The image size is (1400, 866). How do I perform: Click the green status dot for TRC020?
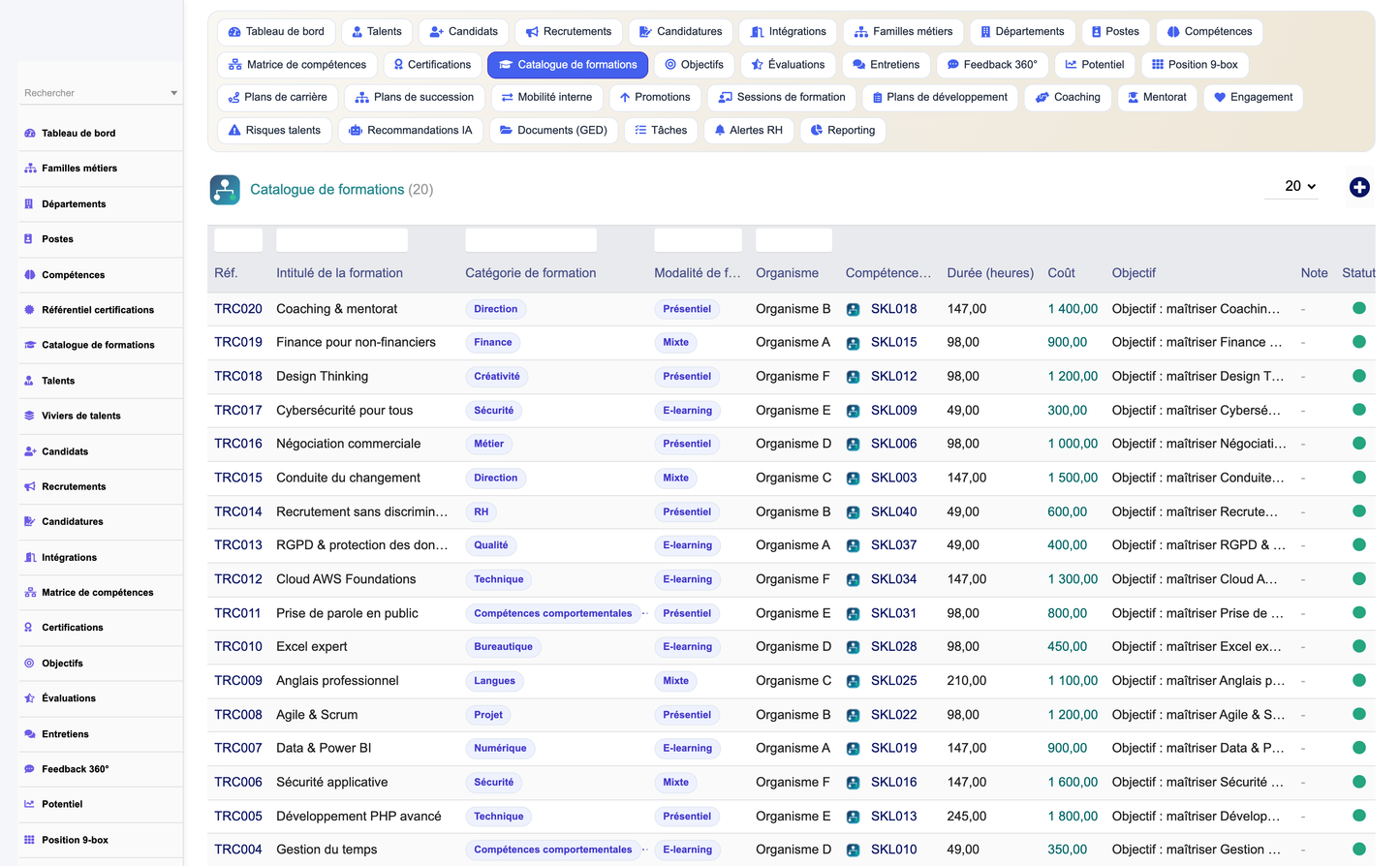point(1359,308)
